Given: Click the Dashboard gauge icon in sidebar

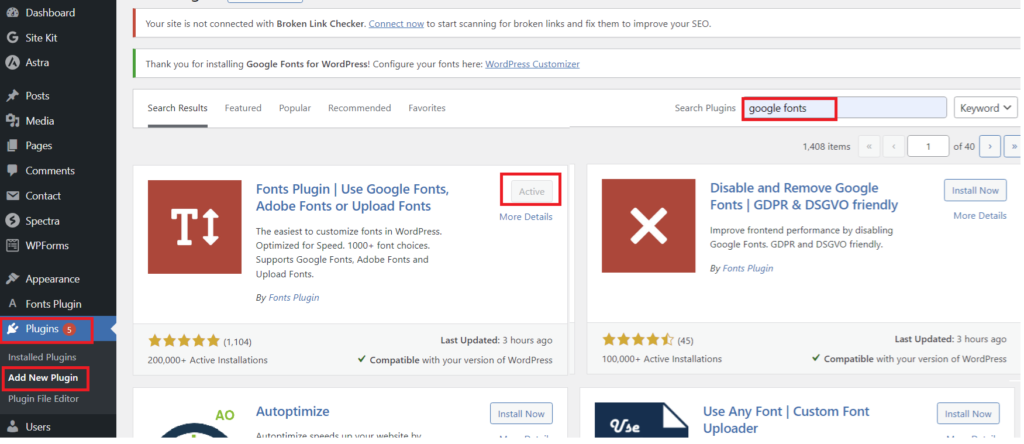Looking at the screenshot, I should click(x=12, y=13).
